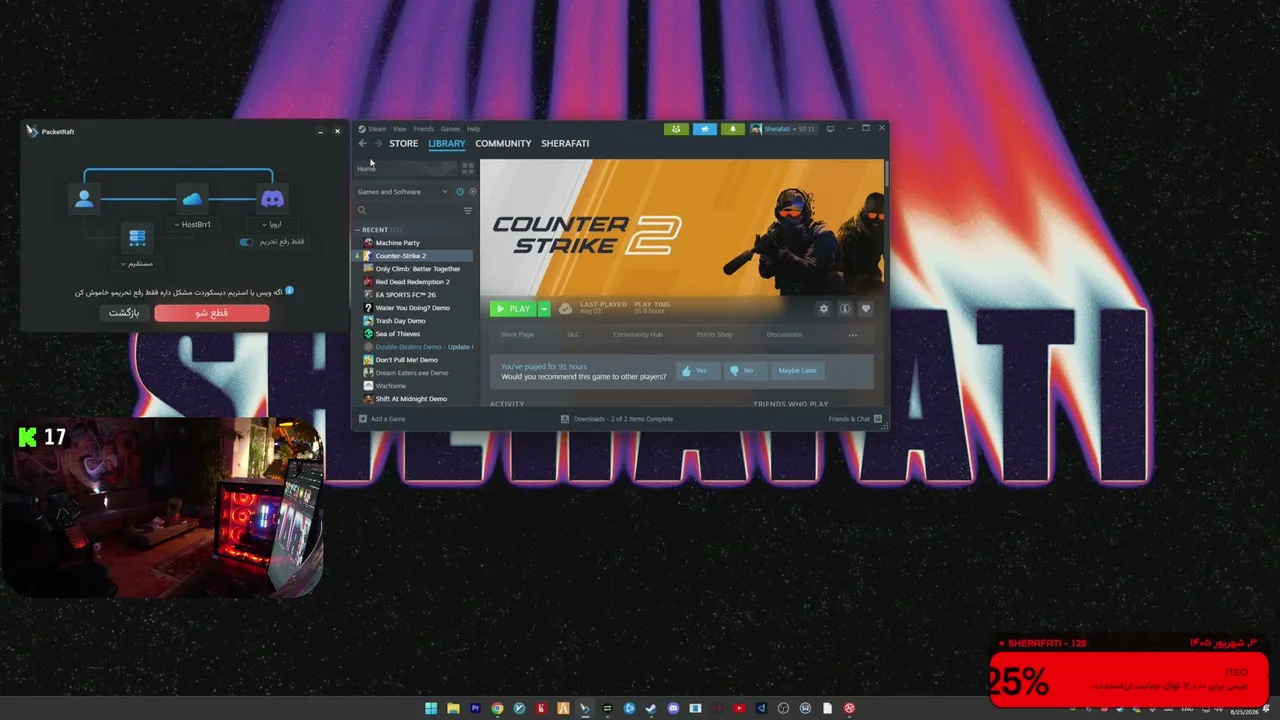Open Adobe Premiere Pro from taskbar
This screenshot has height=720, width=1280.
(x=475, y=708)
